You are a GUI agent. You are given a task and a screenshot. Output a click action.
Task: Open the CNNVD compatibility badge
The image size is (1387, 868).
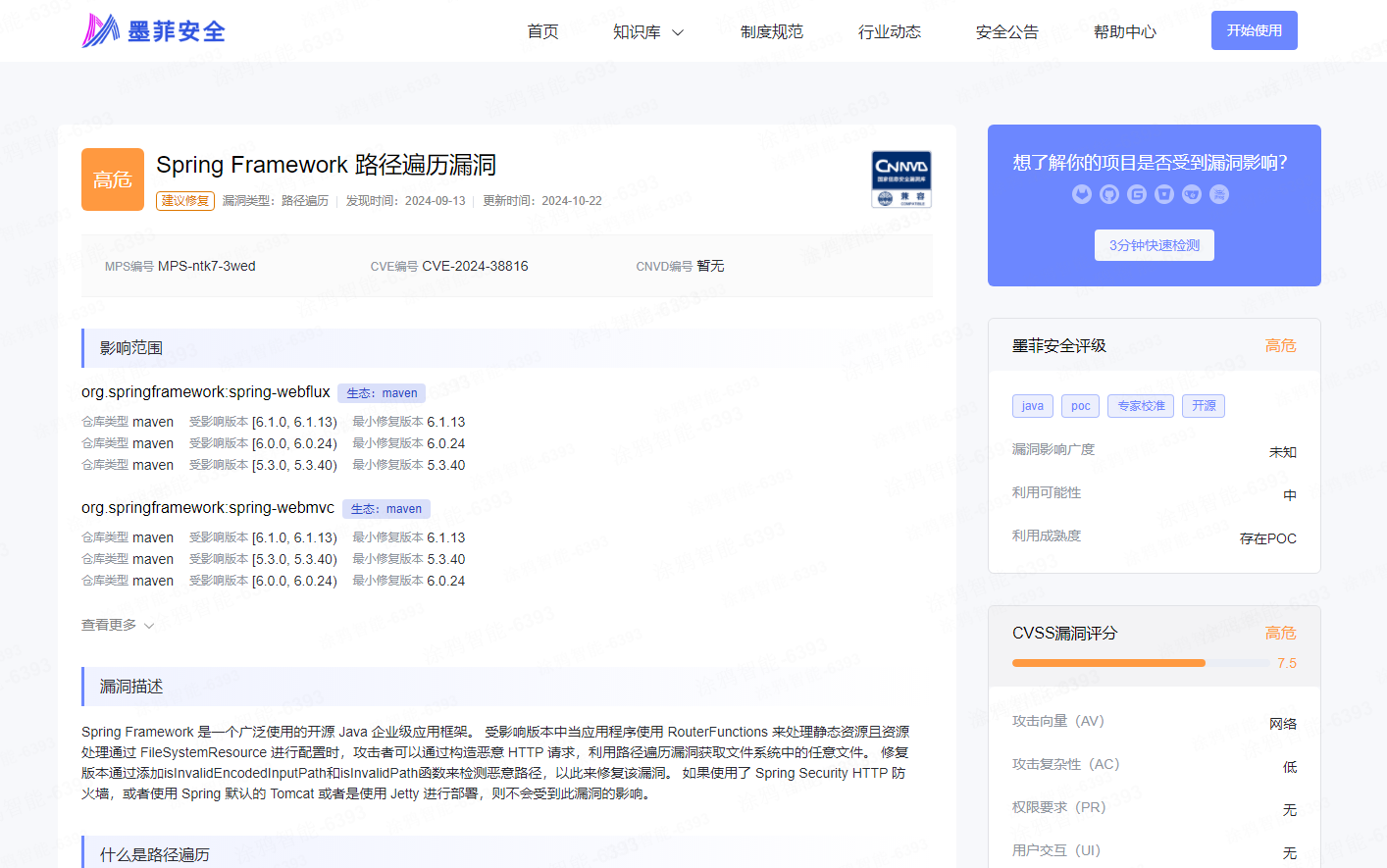pos(900,180)
